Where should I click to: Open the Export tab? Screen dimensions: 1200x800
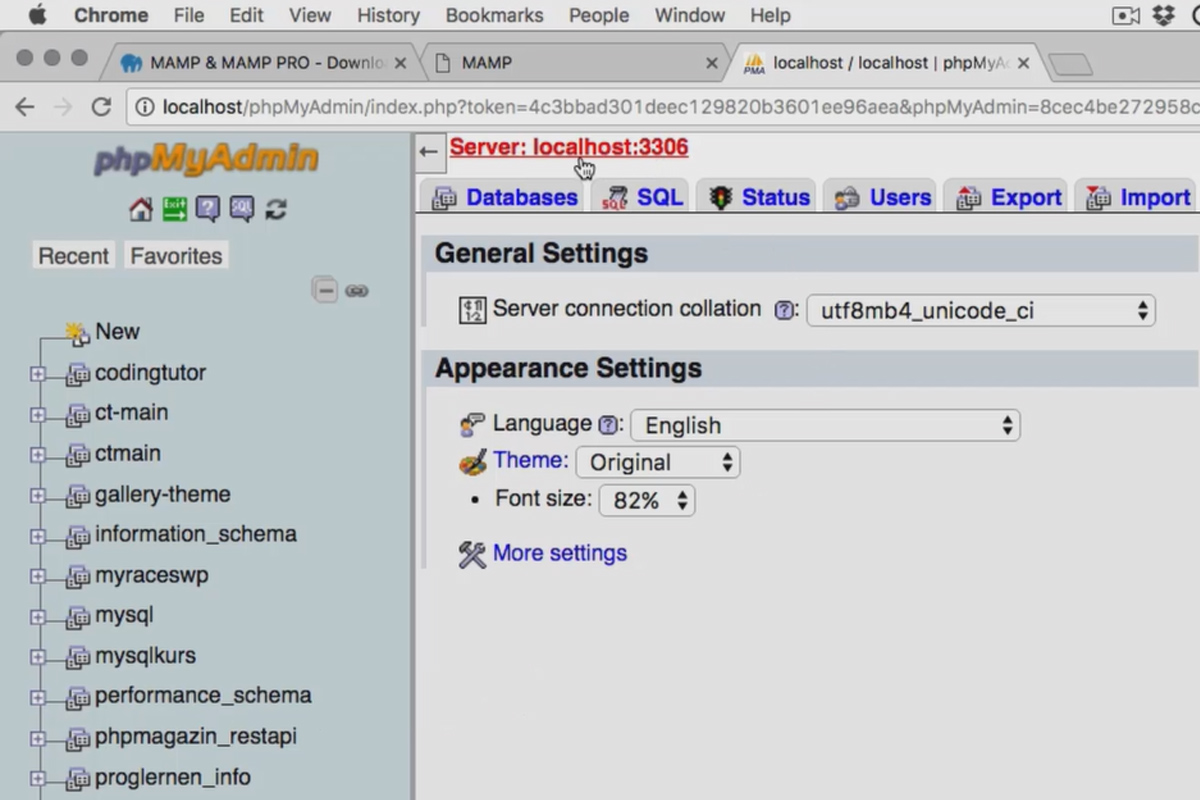tap(1008, 197)
